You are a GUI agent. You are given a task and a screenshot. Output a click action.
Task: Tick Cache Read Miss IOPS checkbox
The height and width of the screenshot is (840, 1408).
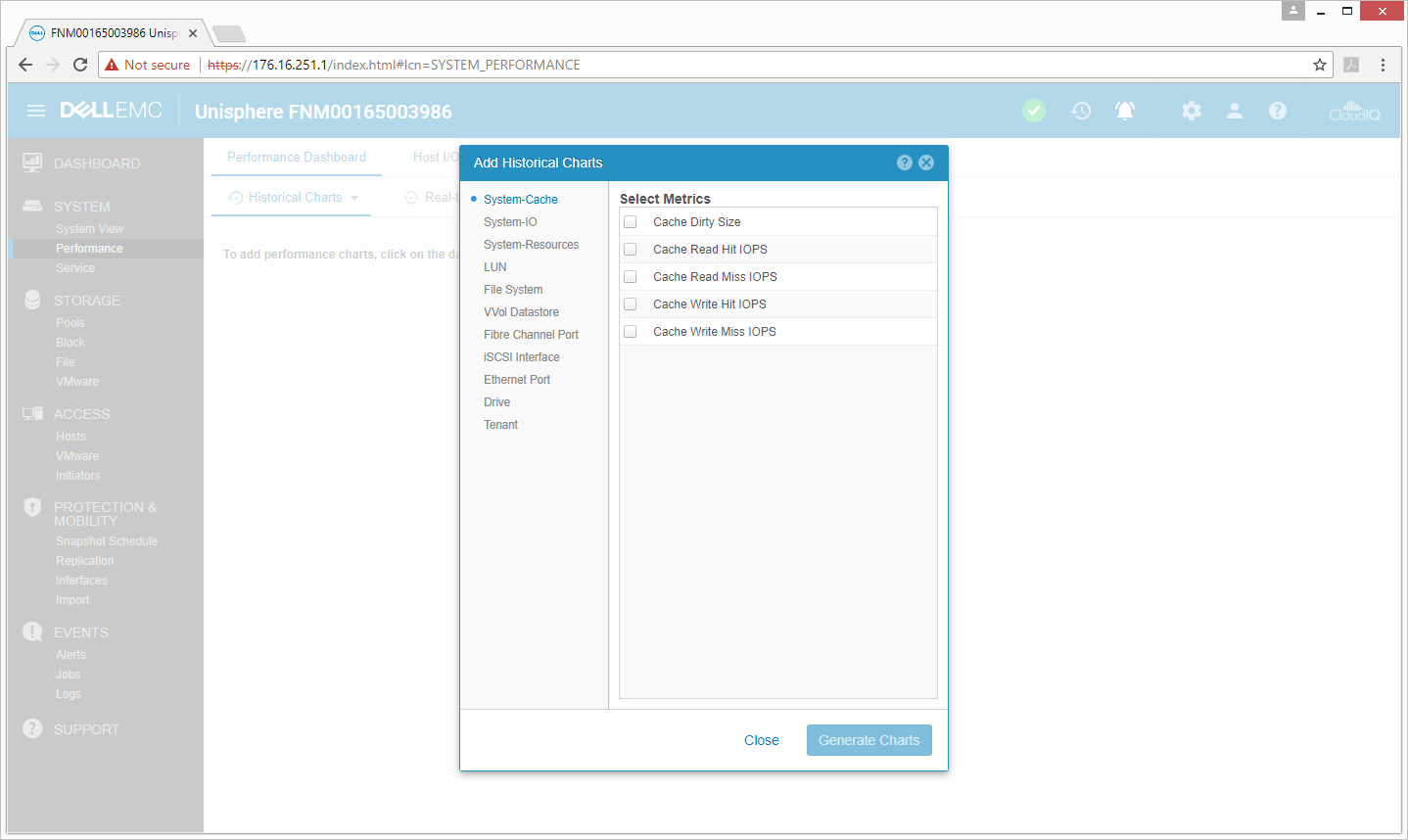tap(631, 277)
